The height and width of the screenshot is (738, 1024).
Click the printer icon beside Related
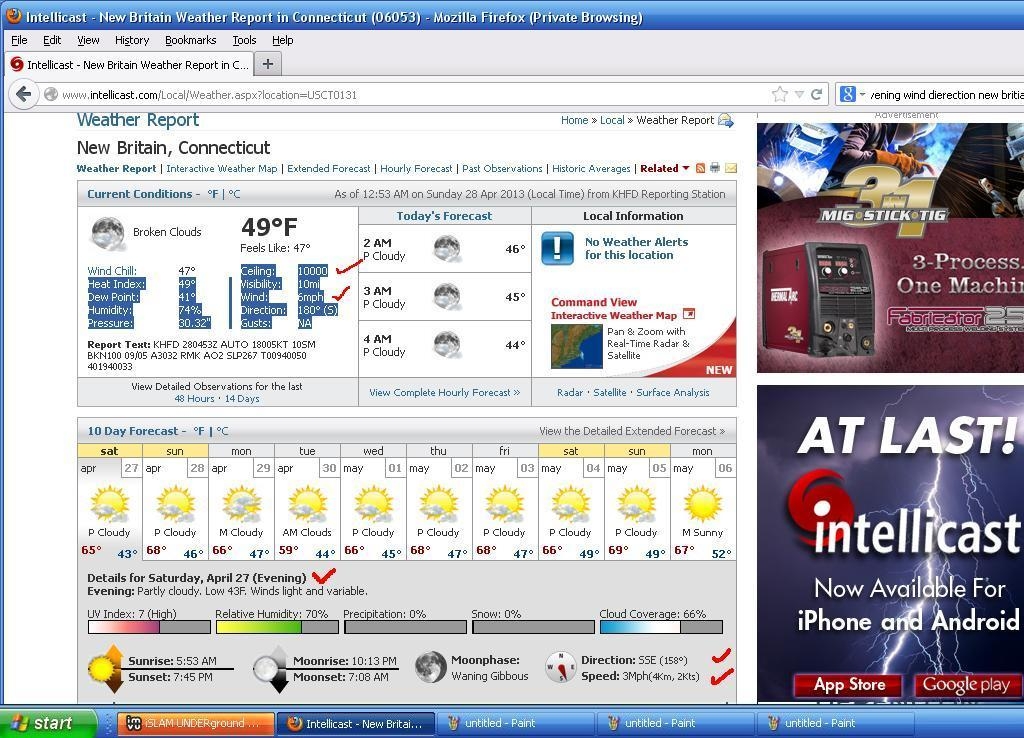(x=715, y=168)
